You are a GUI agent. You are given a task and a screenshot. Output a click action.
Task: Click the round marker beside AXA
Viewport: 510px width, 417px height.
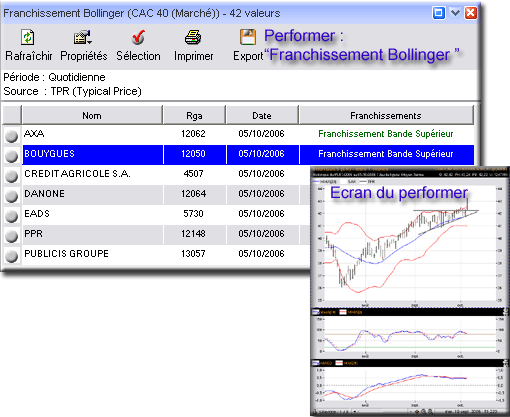(12, 136)
